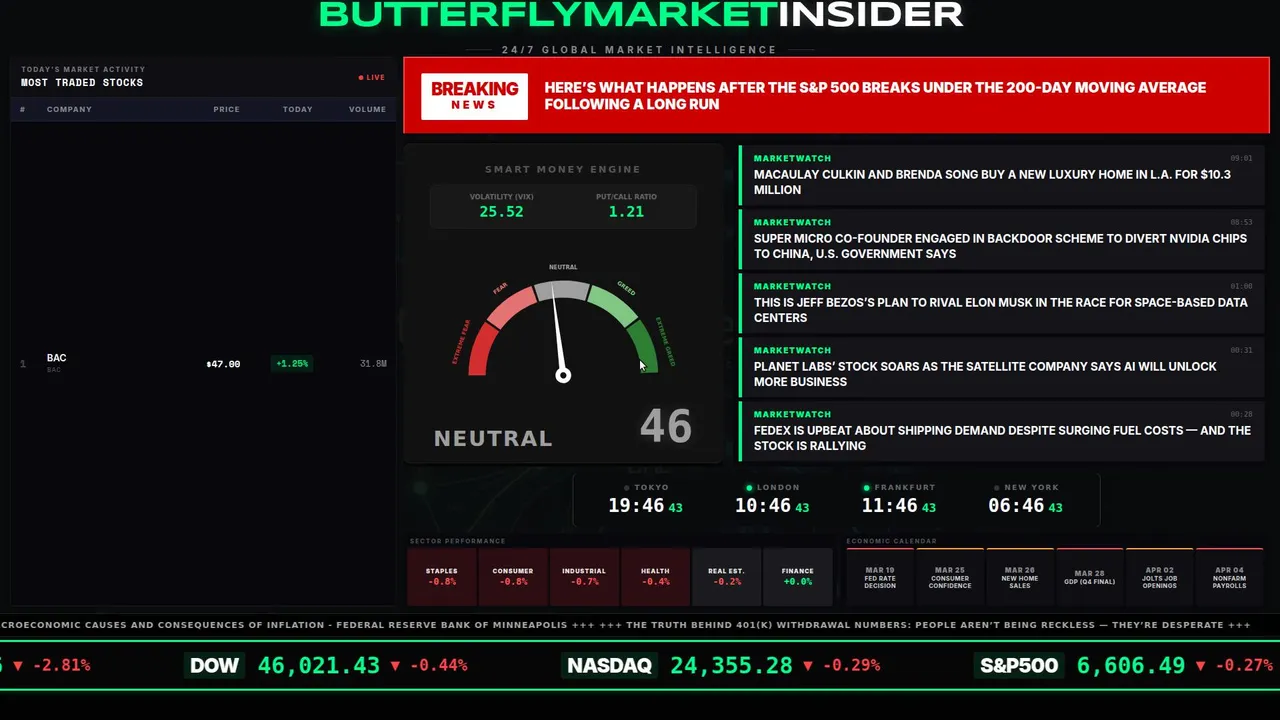Screen dimensions: 1280x720
Task: Click the NASDAQ down-arrow indicator
Action: (807, 666)
